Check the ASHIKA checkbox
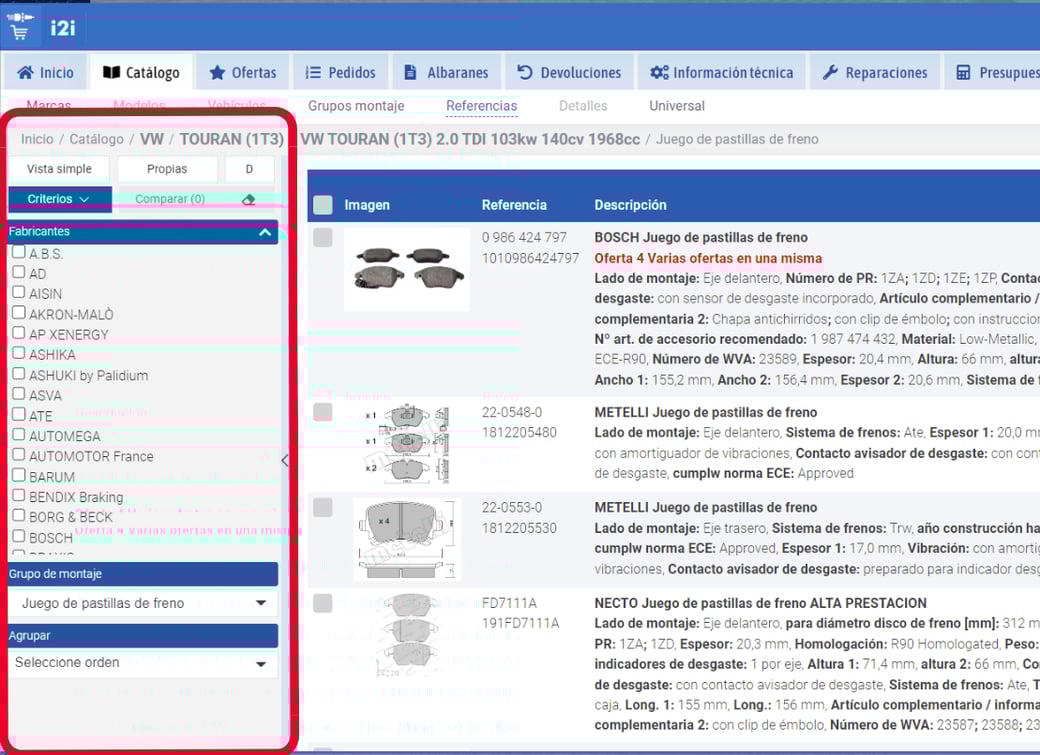 coord(19,353)
